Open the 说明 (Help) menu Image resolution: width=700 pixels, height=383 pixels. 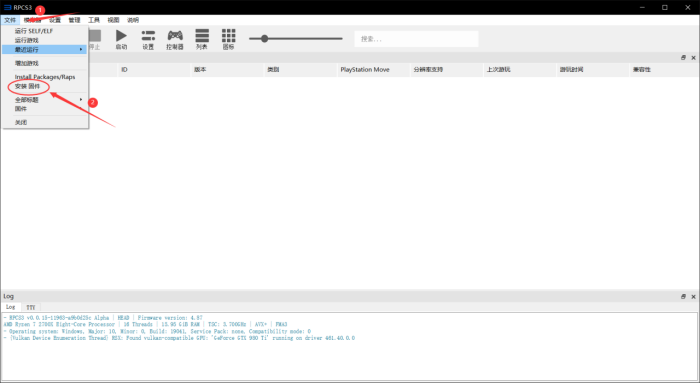tap(133, 20)
